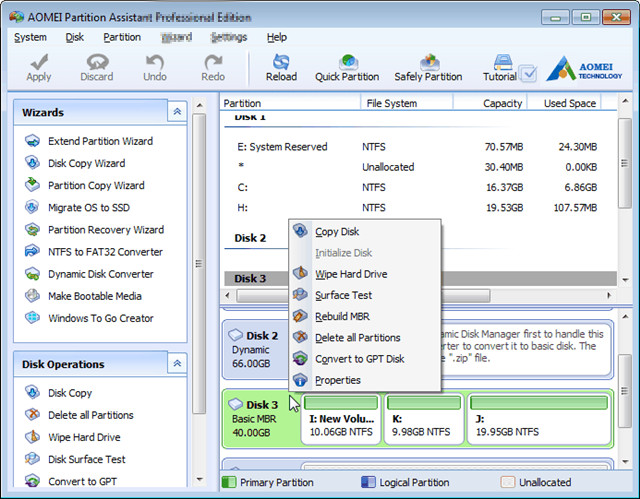Click left sidebar scrollbar down arrow
Screen dimensions: 640x499
click(199, 480)
